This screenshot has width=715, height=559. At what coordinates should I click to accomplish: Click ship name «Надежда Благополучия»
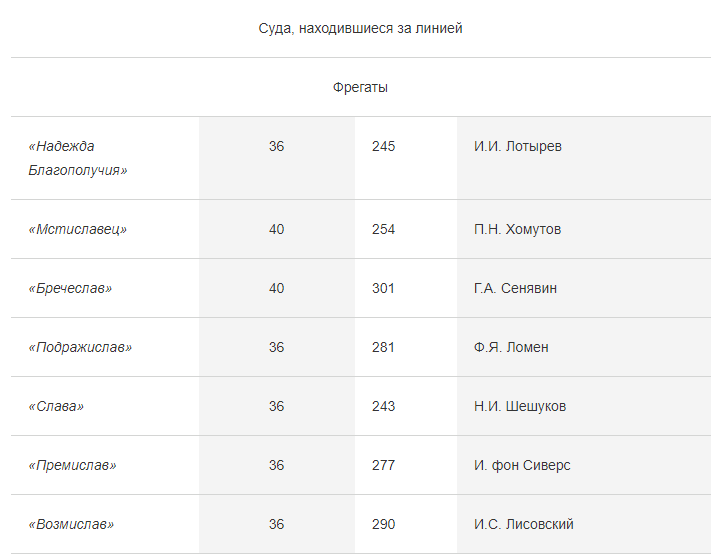tap(78, 158)
